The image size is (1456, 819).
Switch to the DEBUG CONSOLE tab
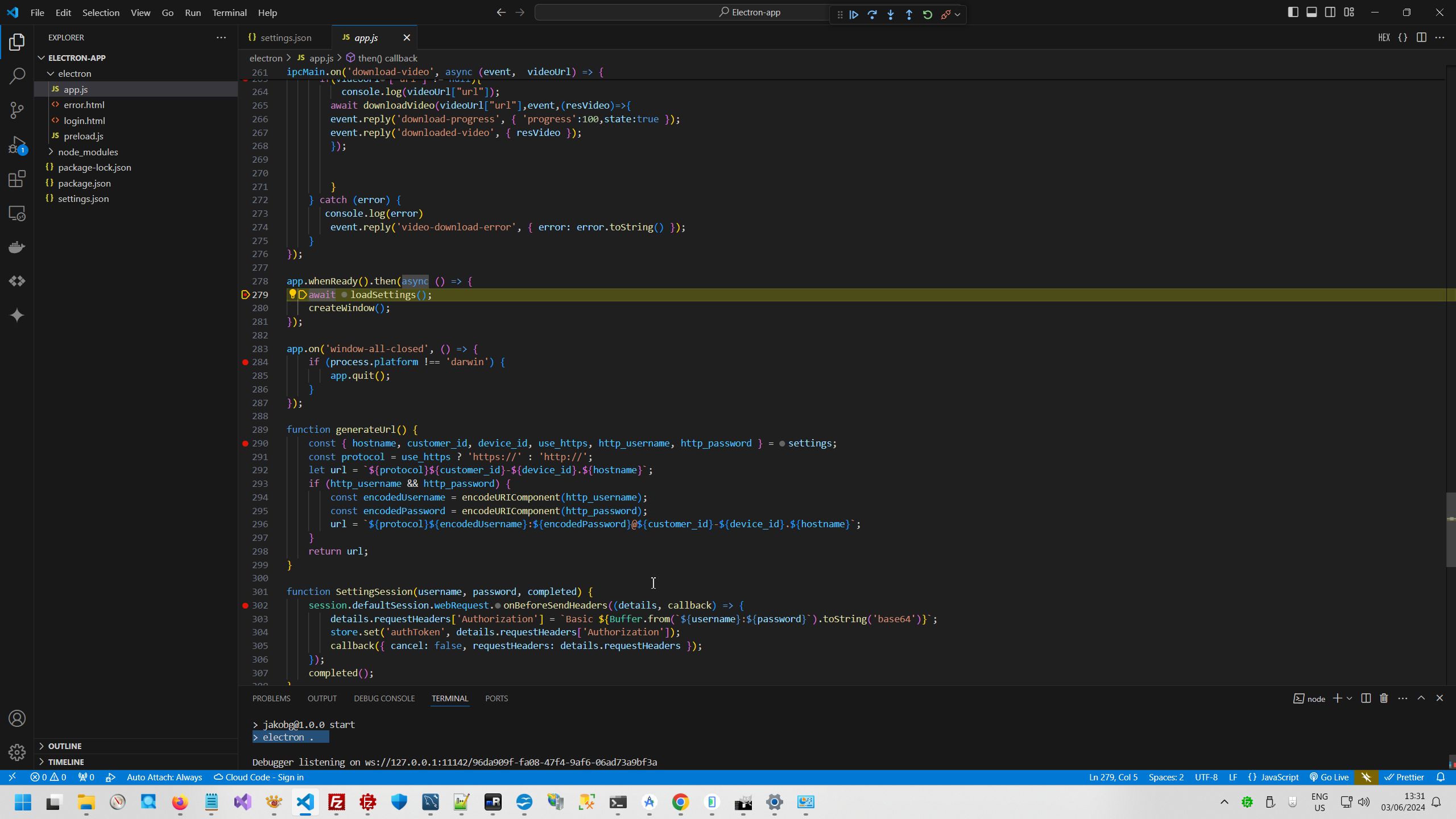(384, 698)
